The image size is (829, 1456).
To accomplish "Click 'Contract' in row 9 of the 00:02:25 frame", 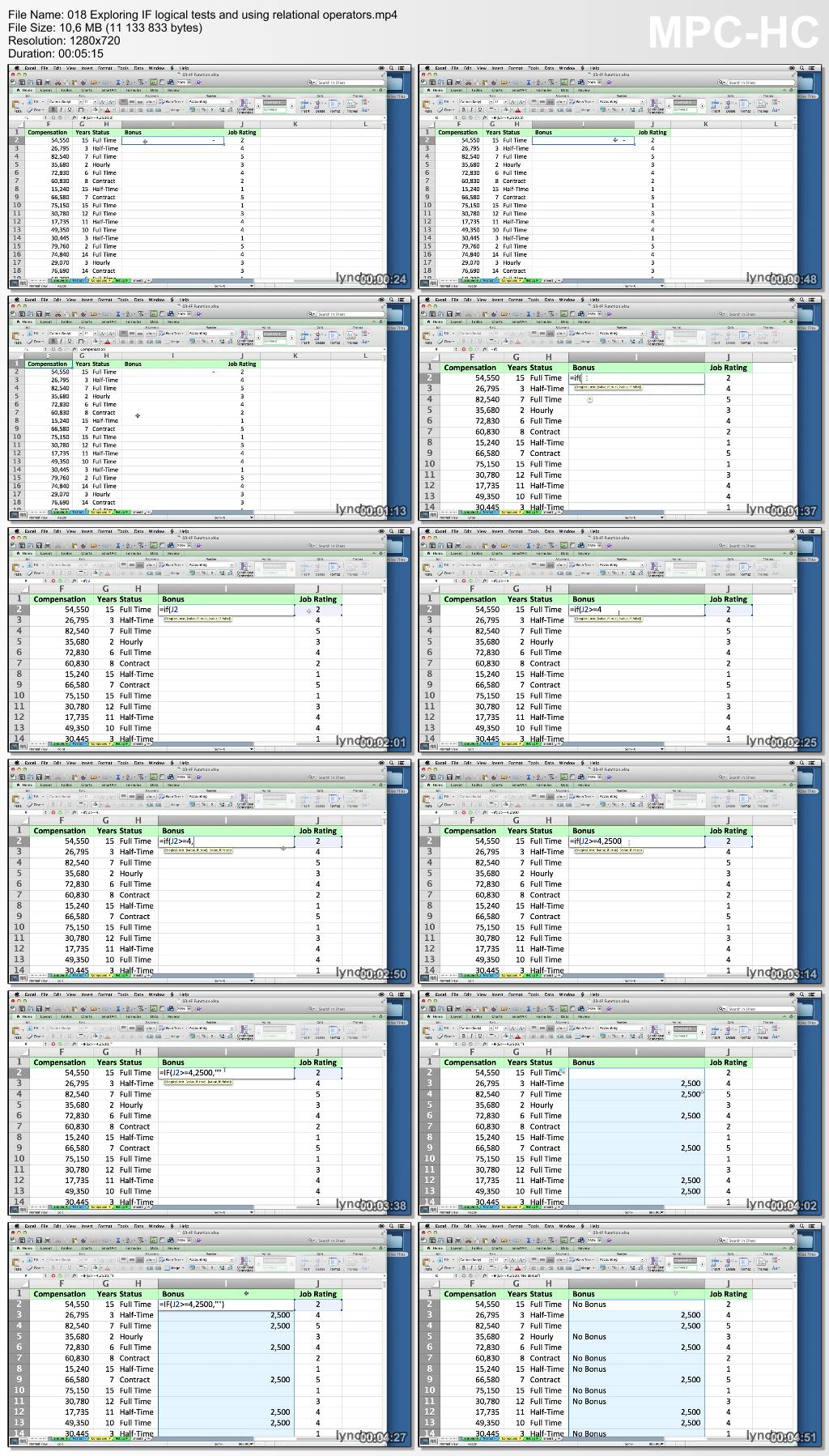I will [x=545, y=684].
